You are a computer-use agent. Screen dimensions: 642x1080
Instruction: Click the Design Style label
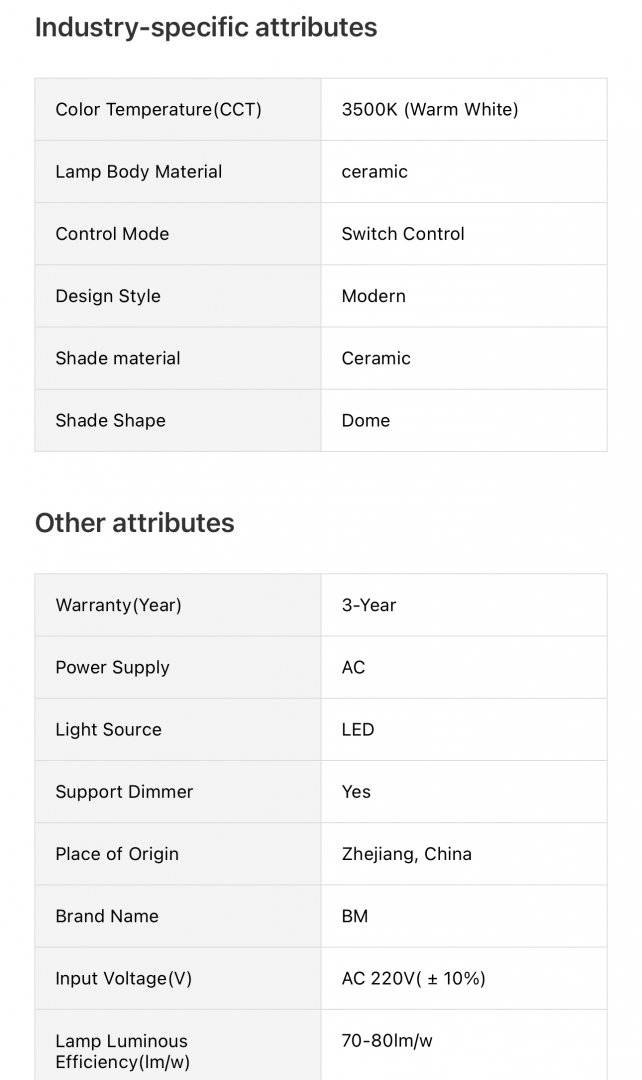click(108, 296)
